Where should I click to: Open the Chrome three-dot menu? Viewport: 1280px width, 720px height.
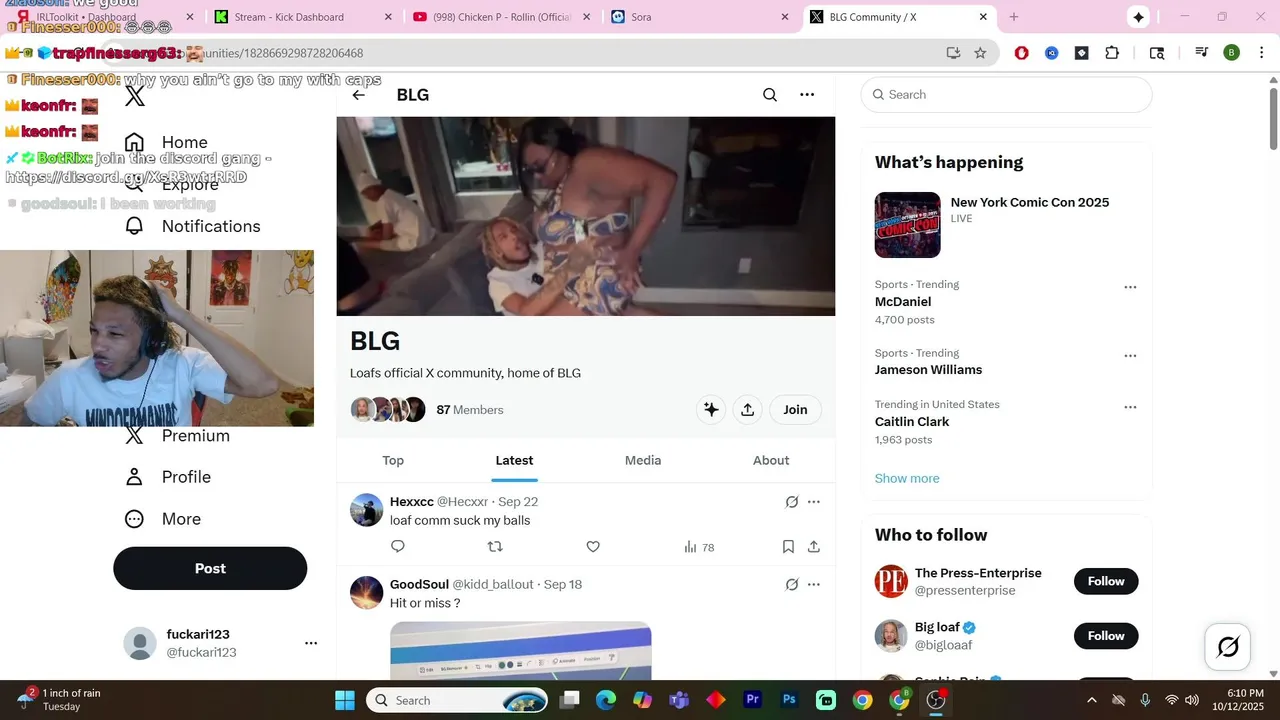coord(1260,53)
